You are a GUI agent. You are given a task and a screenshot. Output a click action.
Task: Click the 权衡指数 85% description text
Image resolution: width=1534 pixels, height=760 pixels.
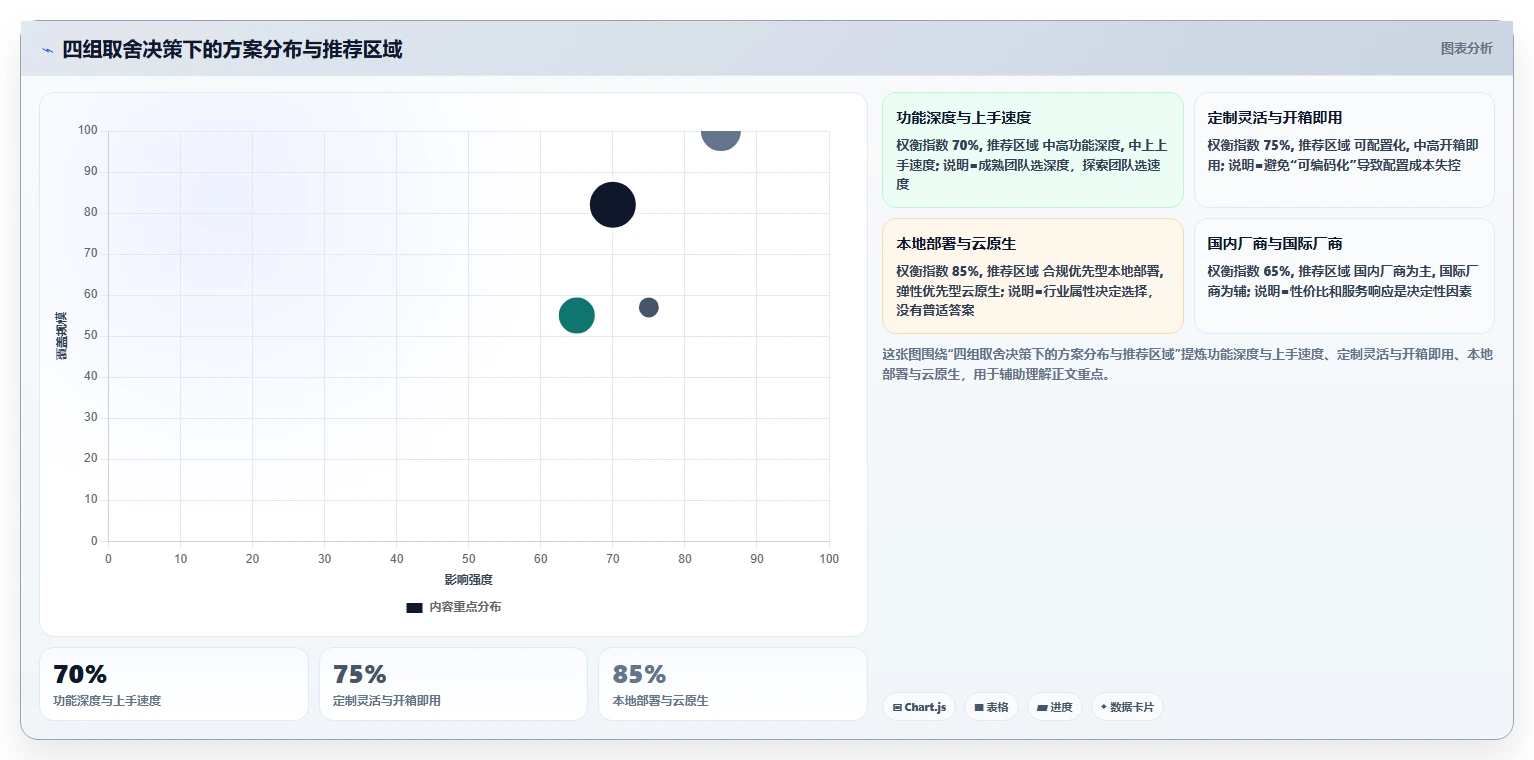click(1032, 291)
